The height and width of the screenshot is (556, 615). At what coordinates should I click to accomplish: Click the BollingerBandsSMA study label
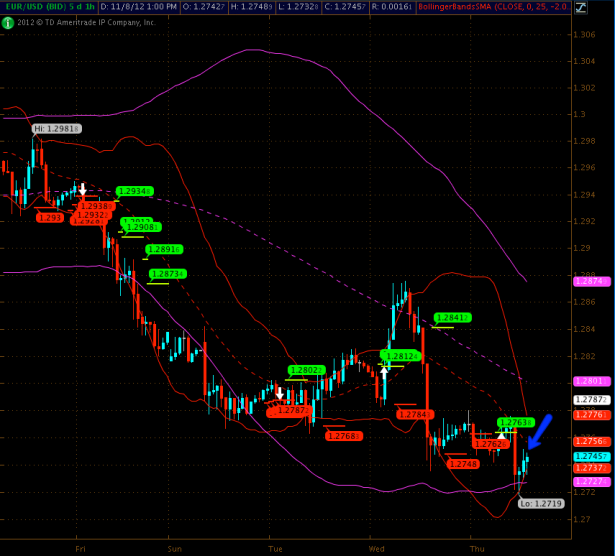(x=500, y=6)
